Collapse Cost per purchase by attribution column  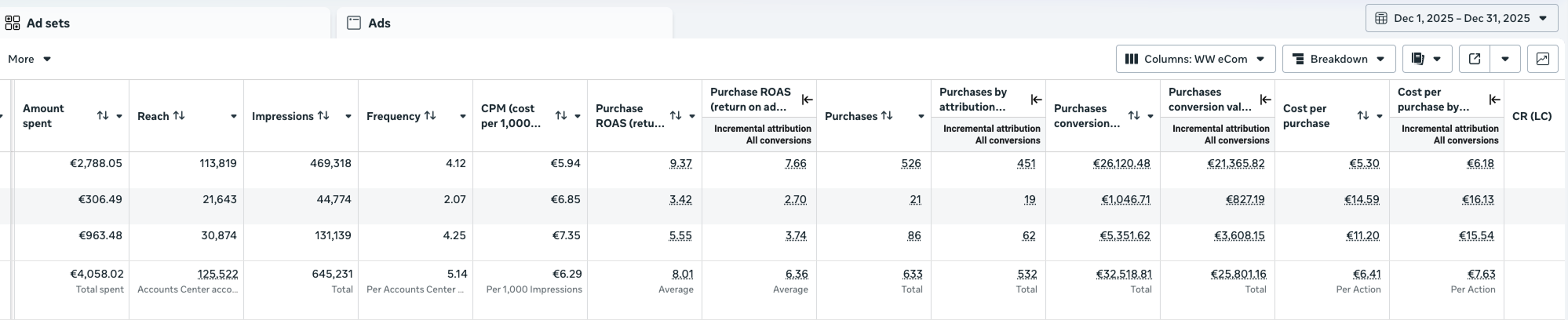(1494, 100)
